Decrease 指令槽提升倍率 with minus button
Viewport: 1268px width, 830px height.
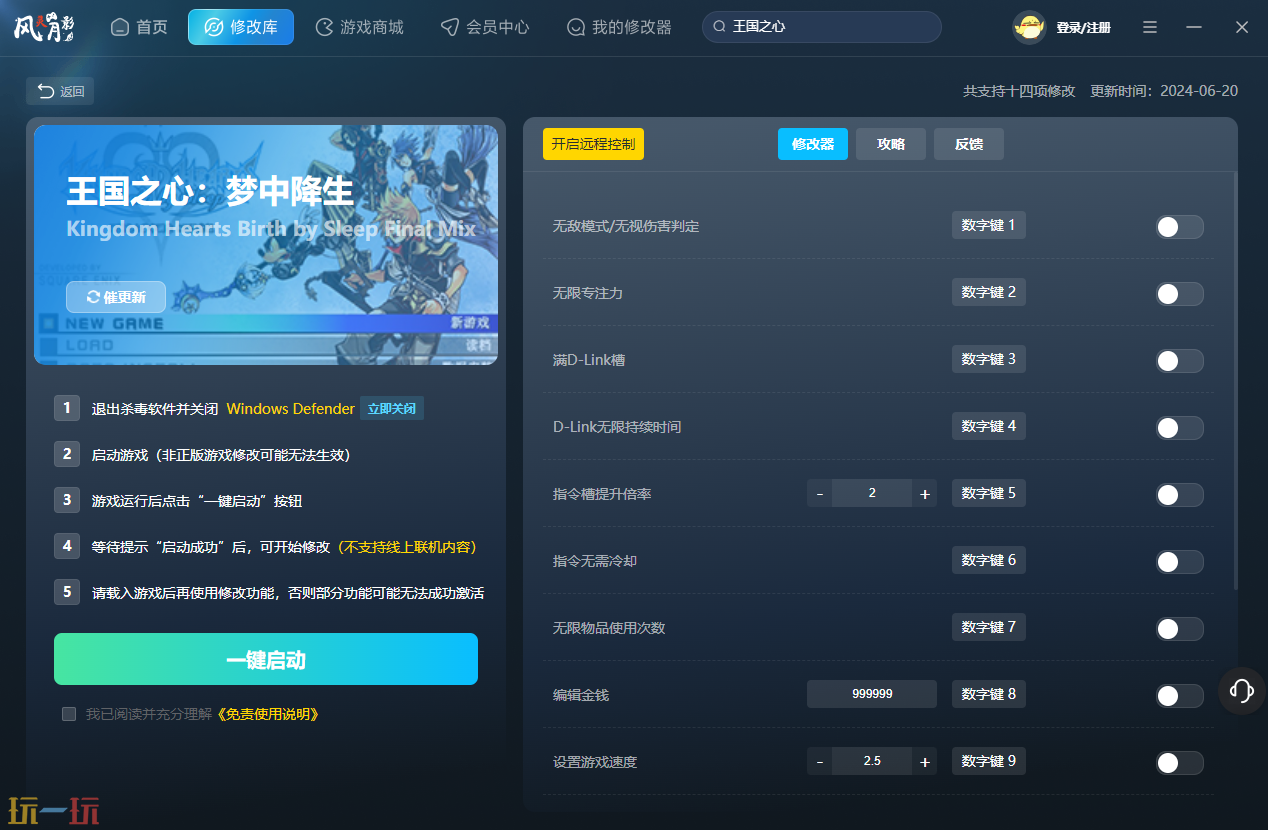point(820,494)
